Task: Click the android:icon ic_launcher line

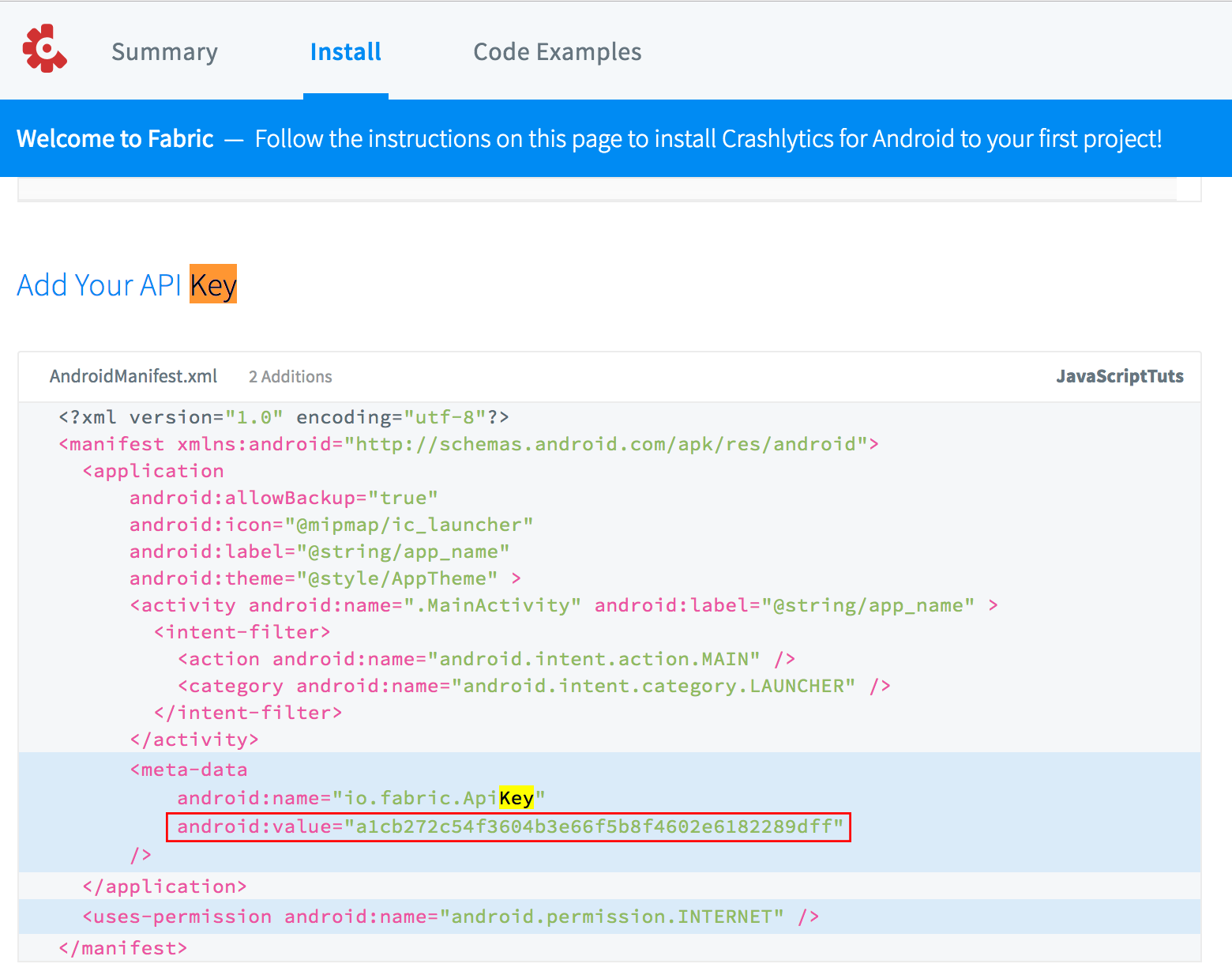Action: point(332,525)
